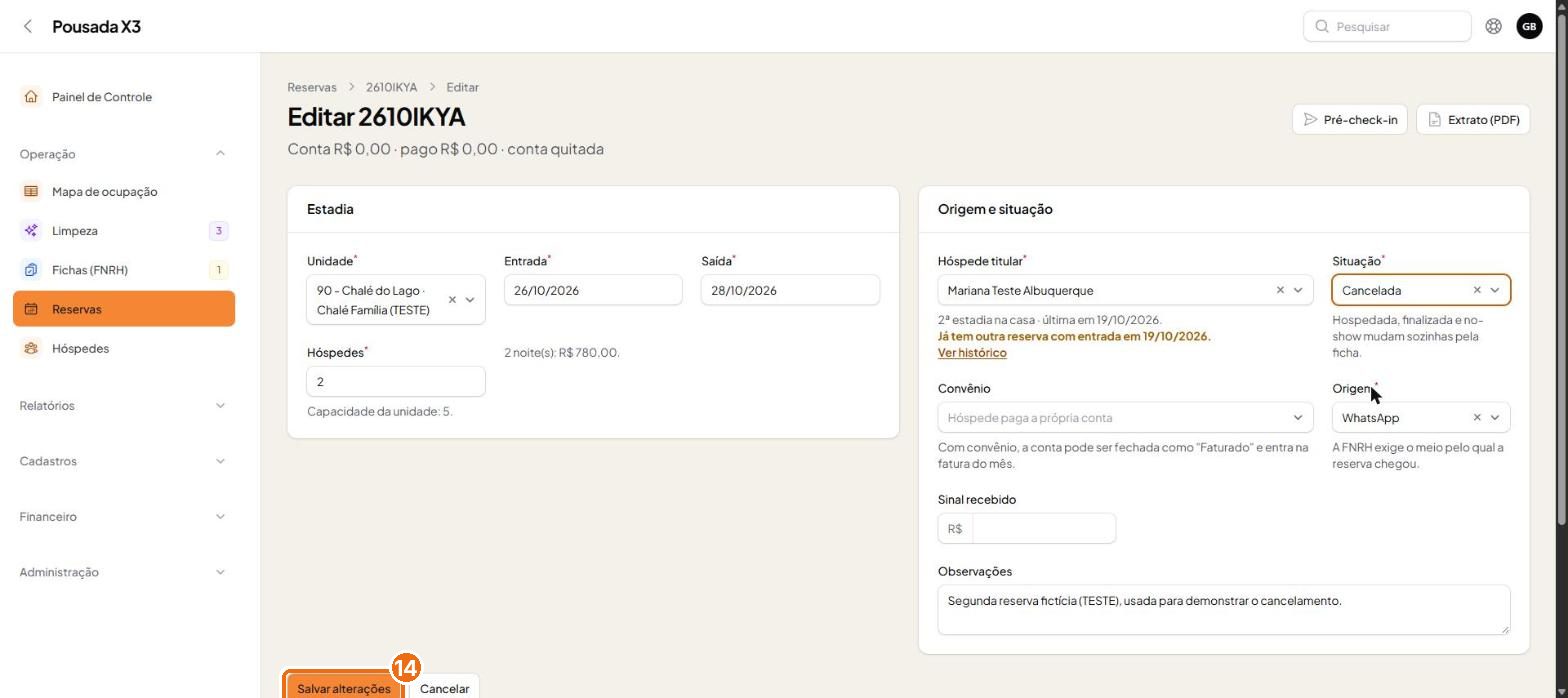Image resolution: width=1568 pixels, height=698 pixels.
Task: Clear the Unidade selection
Action: tap(452, 300)
